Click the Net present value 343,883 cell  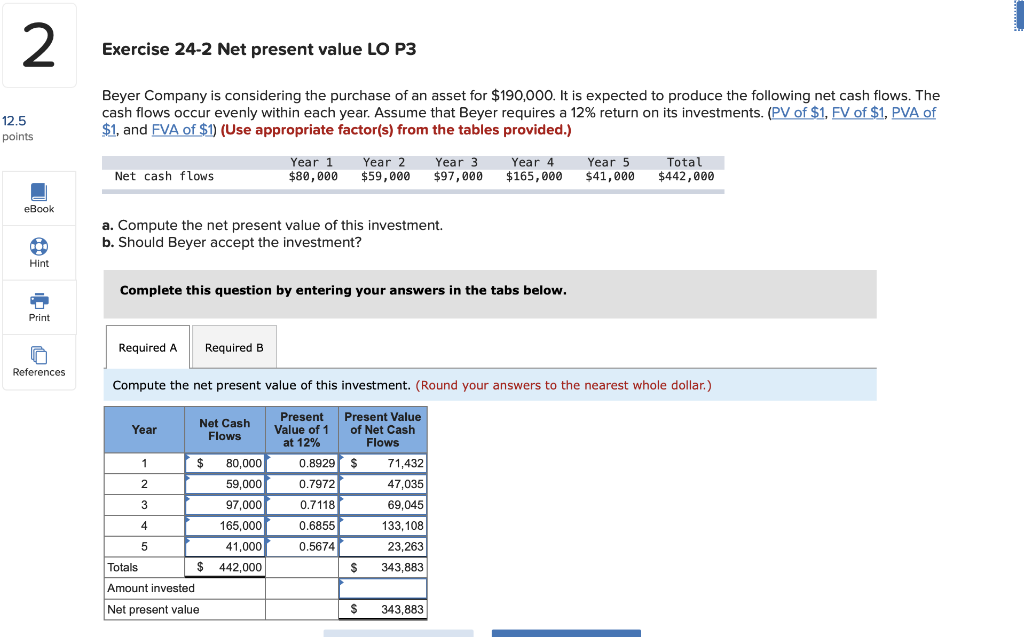click(382, 609)
